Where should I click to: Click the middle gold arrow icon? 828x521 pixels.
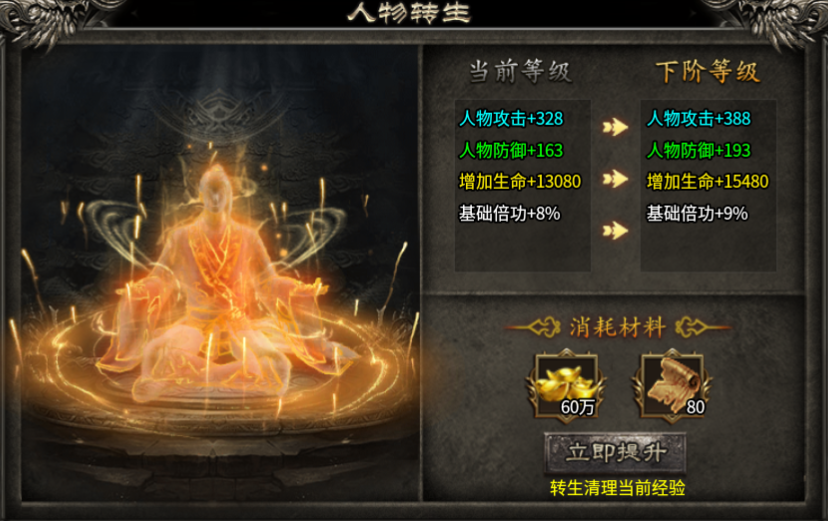click(x=615, y=178)
